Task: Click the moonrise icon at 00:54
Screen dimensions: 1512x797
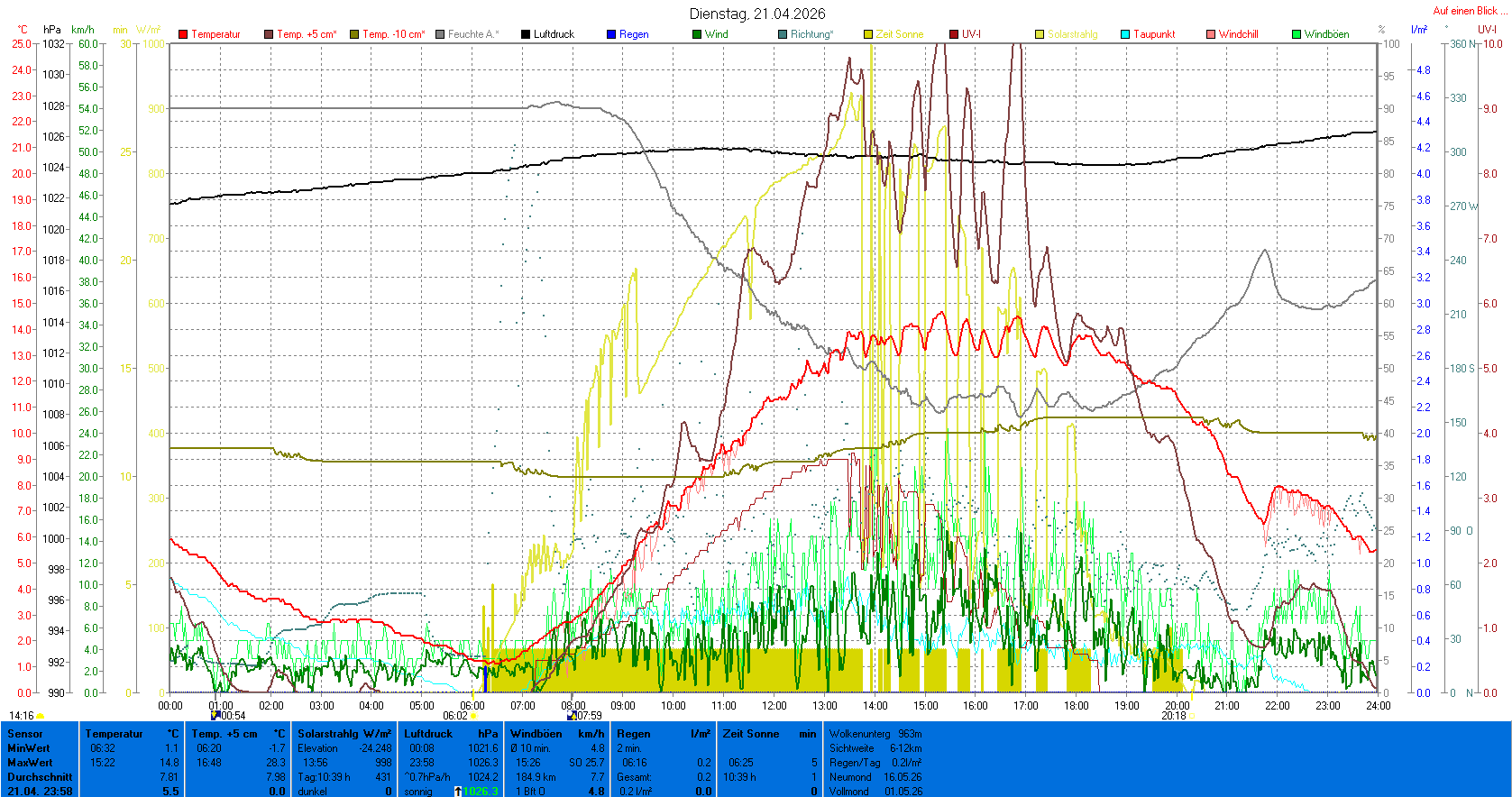Action: tap(215, 715)
